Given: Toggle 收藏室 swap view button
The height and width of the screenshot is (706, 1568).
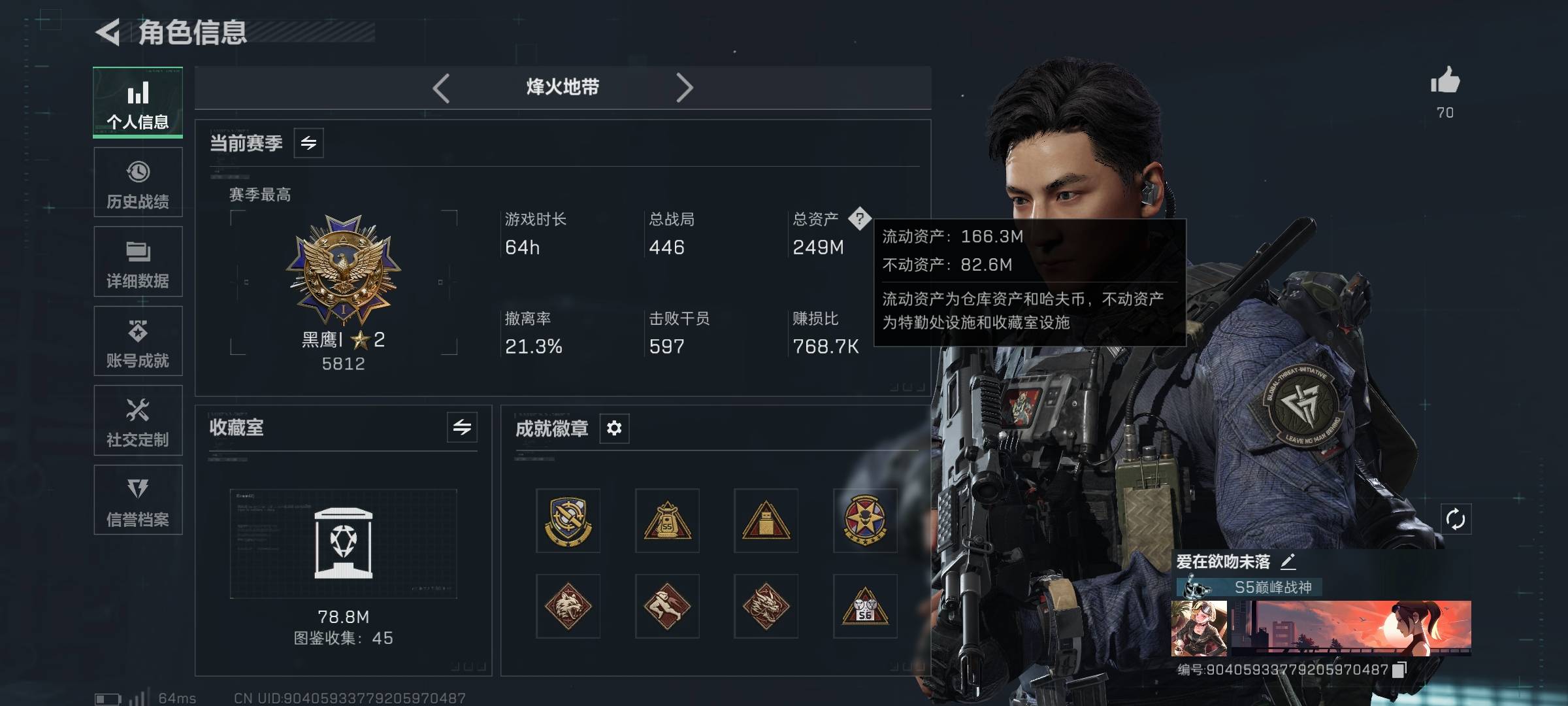Looking at the screenshot, I should pyautogui.click(x=462, y=428).
